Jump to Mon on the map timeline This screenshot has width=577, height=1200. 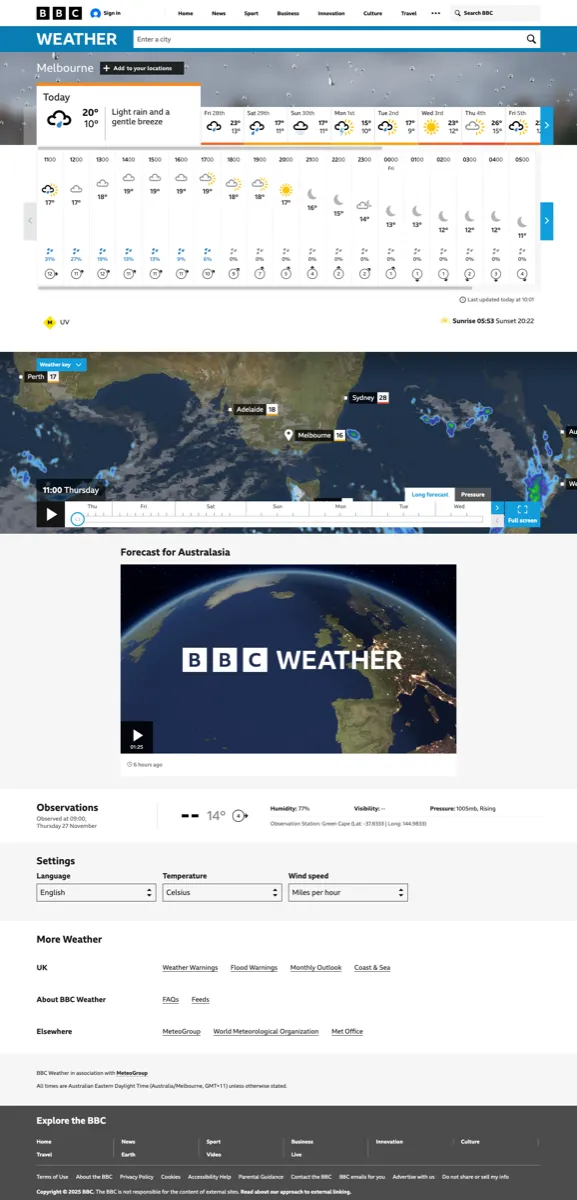click(x=340, y=507)
